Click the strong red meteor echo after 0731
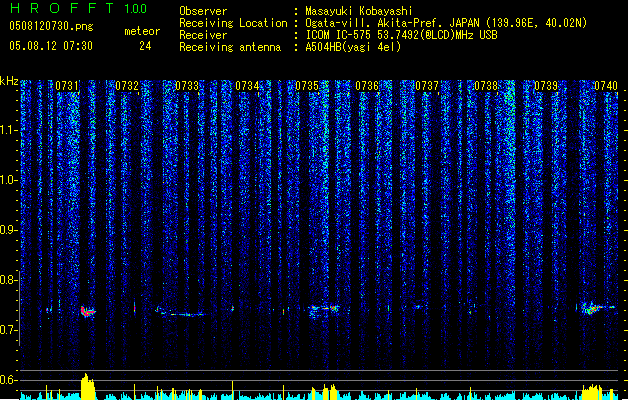This screenshot has height=400, width=629. pyautogui.click(x=87, y=311)
